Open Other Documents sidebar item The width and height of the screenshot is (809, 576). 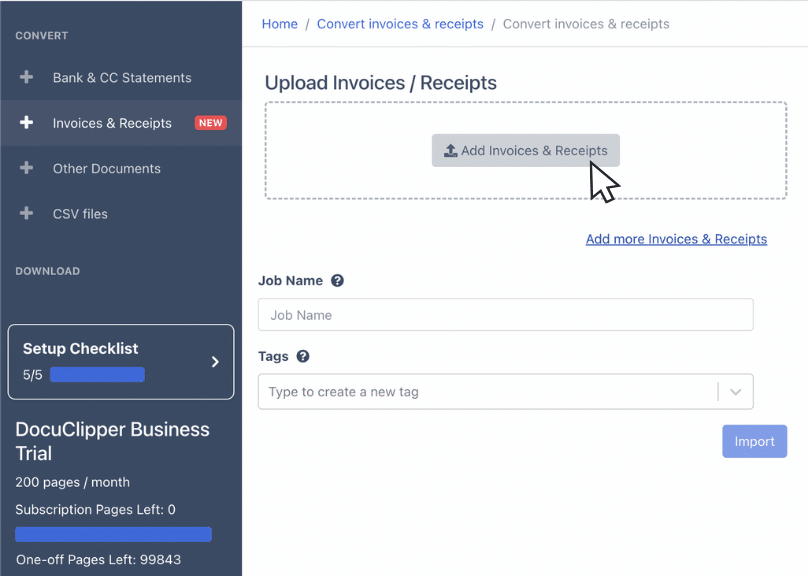[122, 168]
